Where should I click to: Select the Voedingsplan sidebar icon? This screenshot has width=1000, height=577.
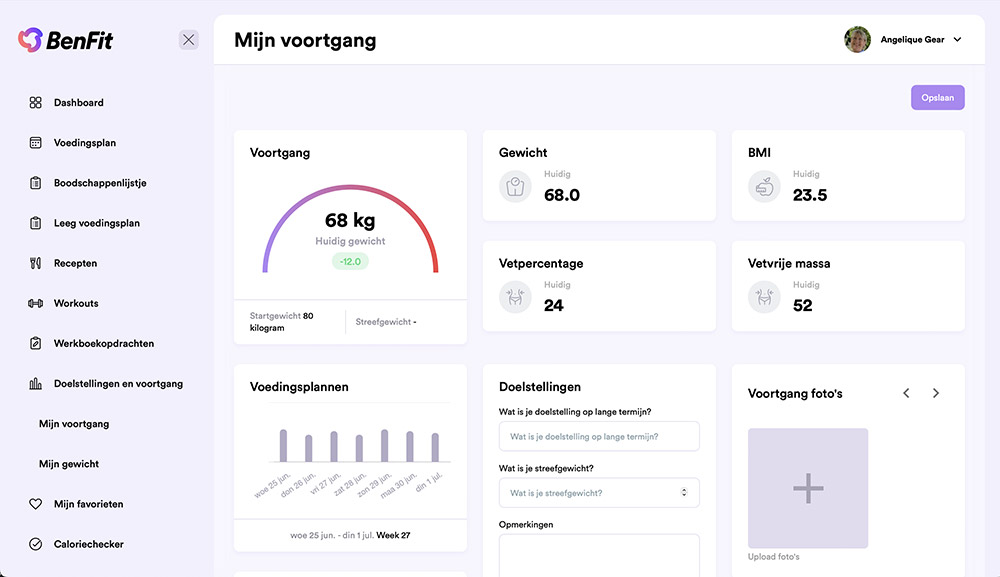(x=33, y=142)
